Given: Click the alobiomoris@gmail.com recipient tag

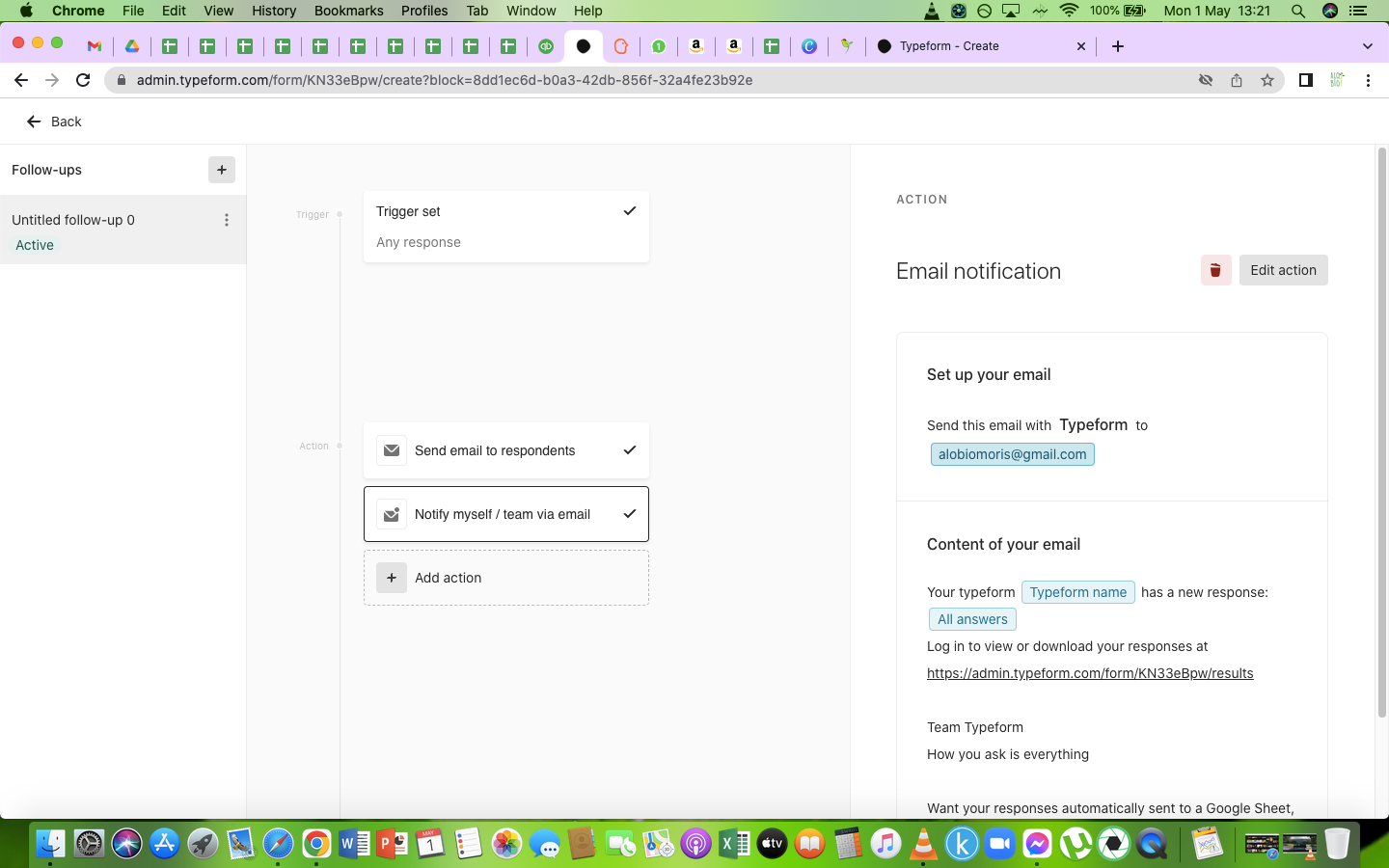Looking at the screenshot, I should tap(1012, 454).
